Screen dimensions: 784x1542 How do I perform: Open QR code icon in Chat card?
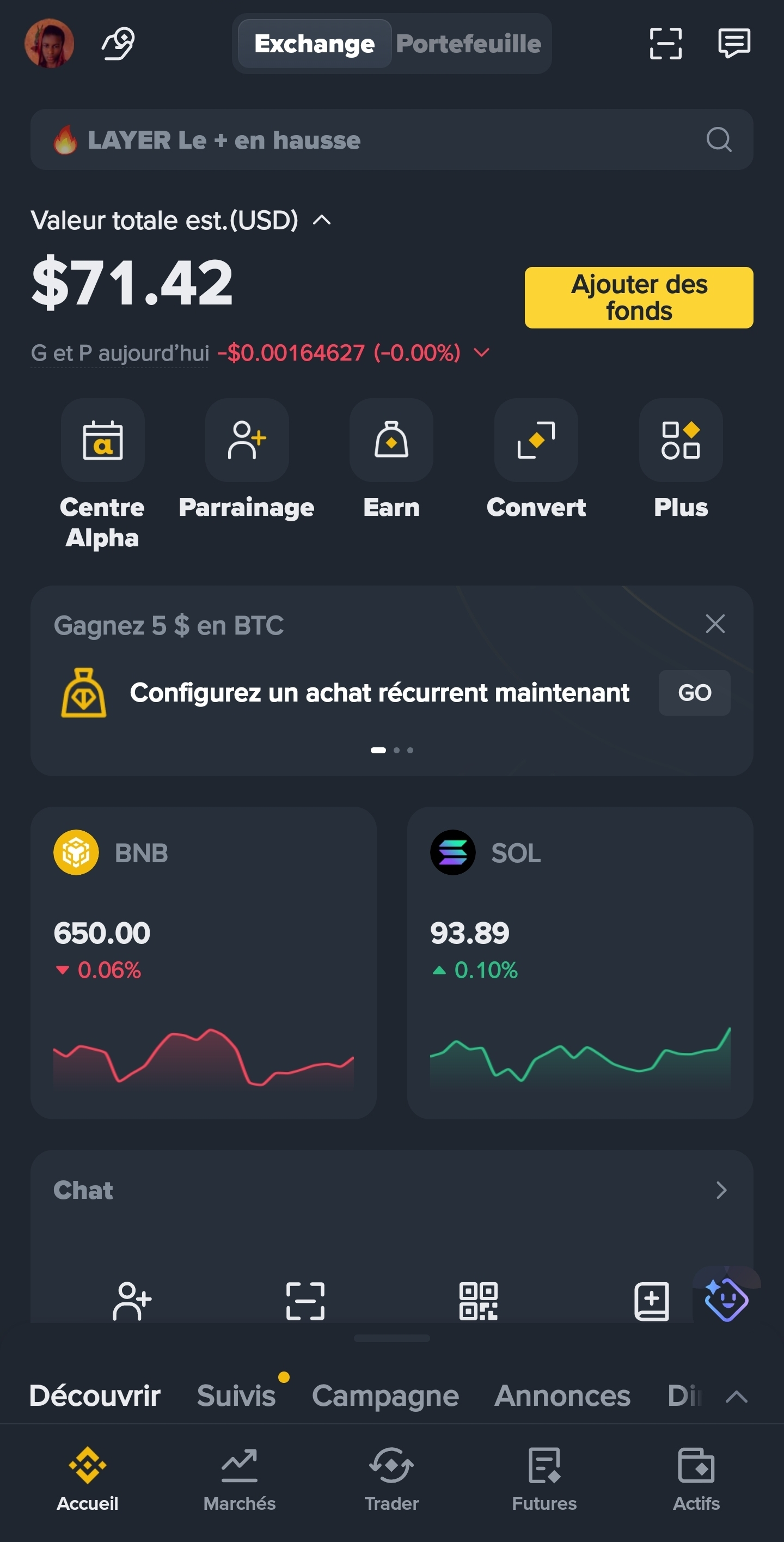click(x=478, y=1301)
